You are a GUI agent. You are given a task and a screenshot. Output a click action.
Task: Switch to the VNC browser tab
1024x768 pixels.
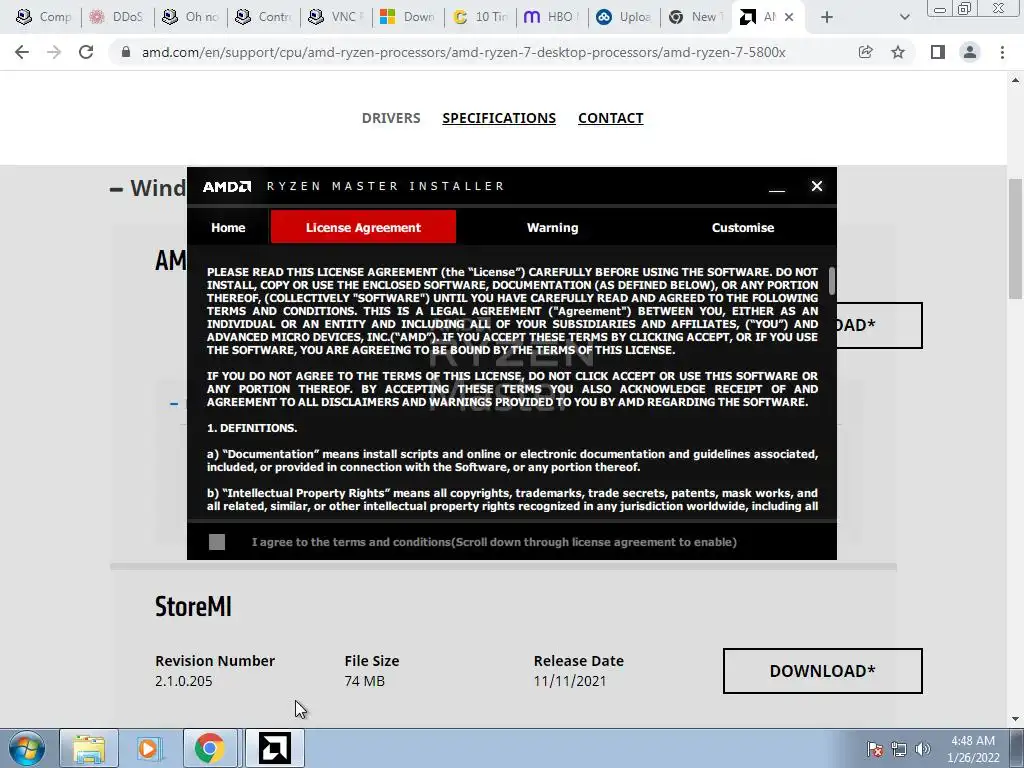336,17
